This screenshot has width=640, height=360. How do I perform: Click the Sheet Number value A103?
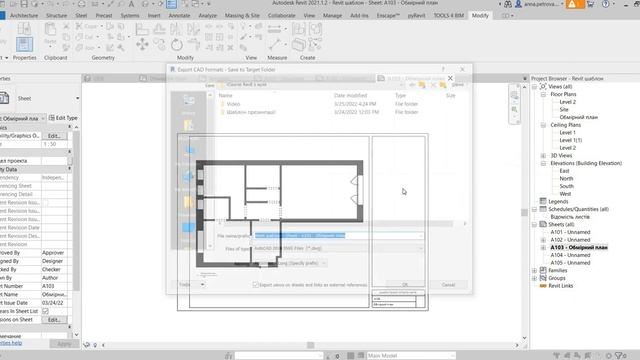[x=54, y=286]
